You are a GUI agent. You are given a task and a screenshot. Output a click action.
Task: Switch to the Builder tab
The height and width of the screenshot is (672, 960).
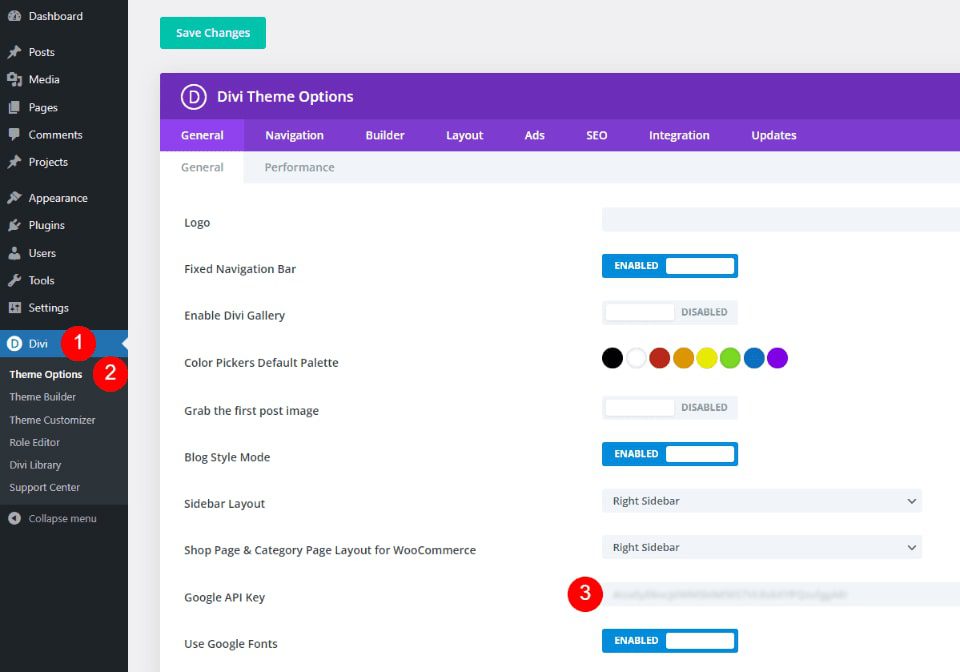click(385, 134)
